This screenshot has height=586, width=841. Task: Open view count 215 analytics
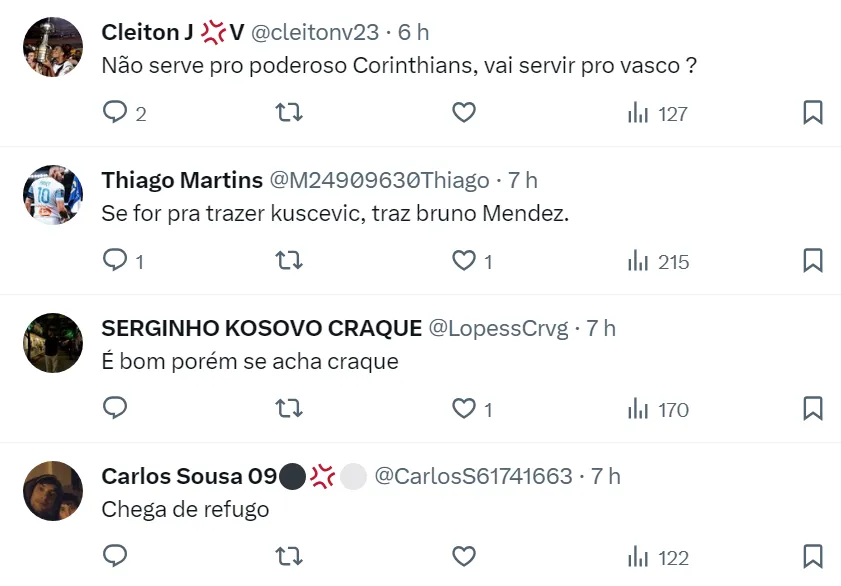658,261
